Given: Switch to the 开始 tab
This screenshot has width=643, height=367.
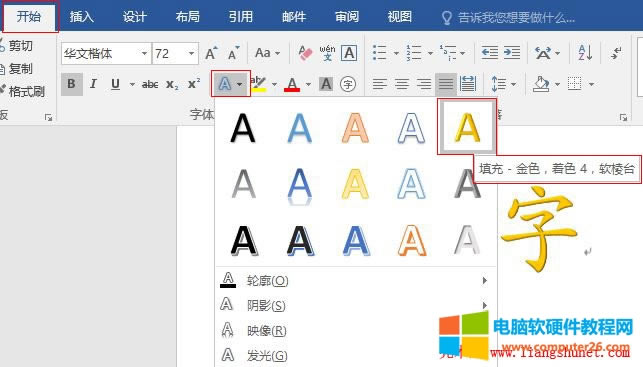Looking at the screenshot, I should click(29, 17).
